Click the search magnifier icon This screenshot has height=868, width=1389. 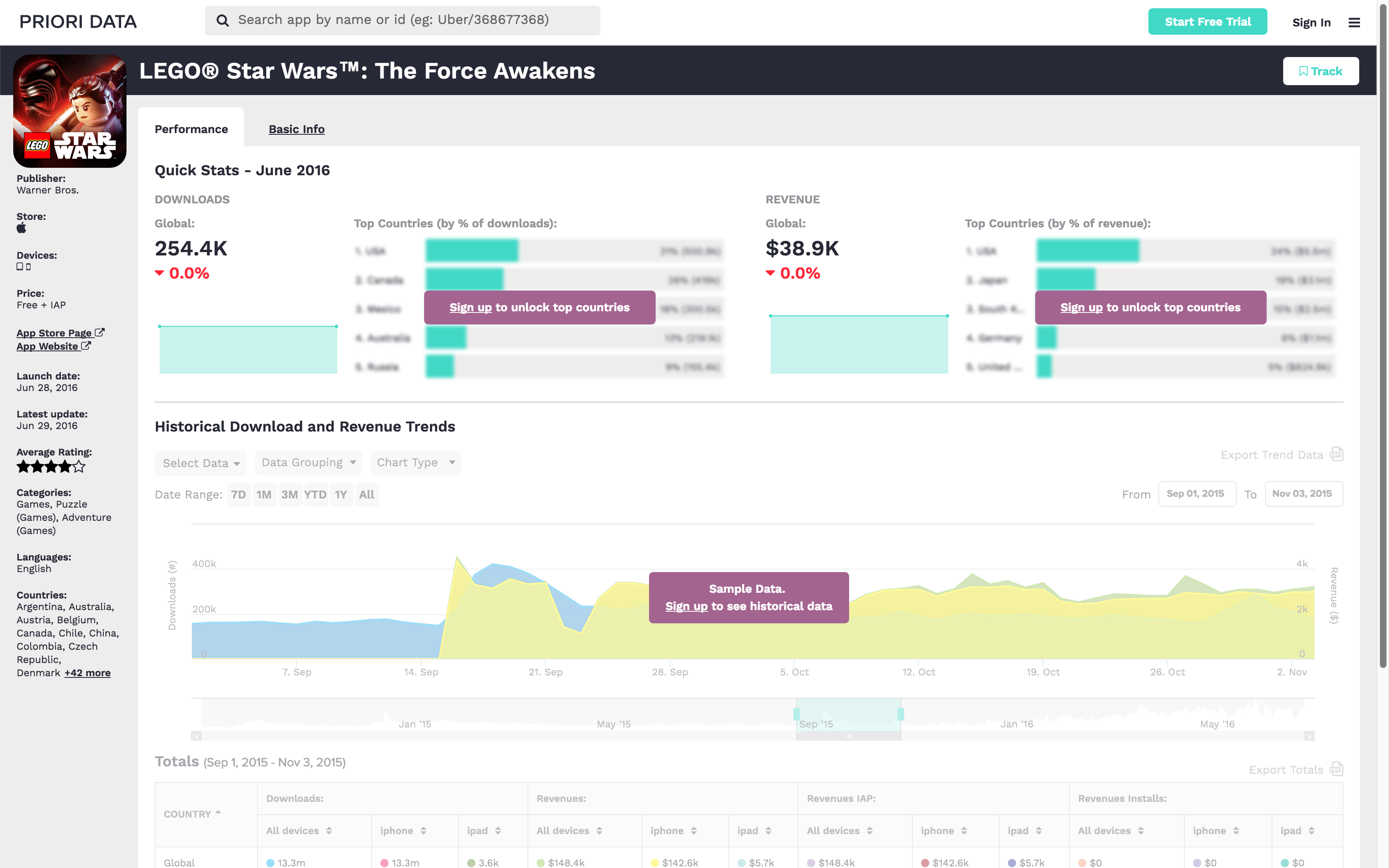point(223,21)
